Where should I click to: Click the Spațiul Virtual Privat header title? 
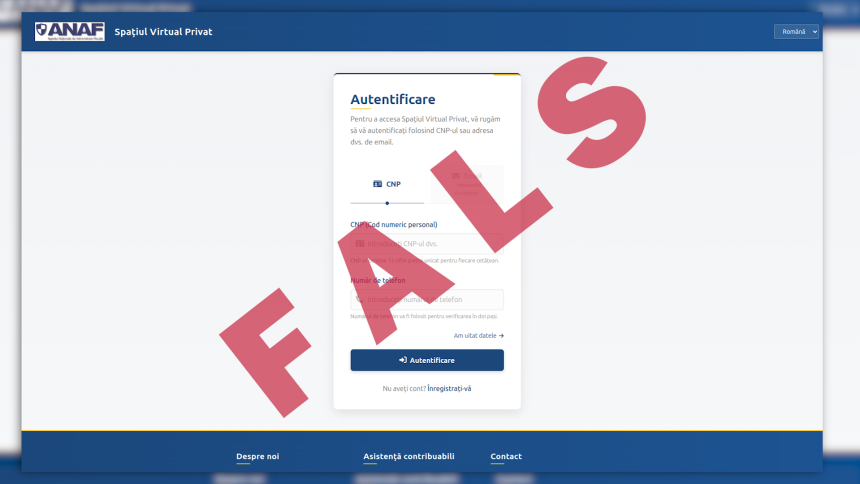coord(163,32)
